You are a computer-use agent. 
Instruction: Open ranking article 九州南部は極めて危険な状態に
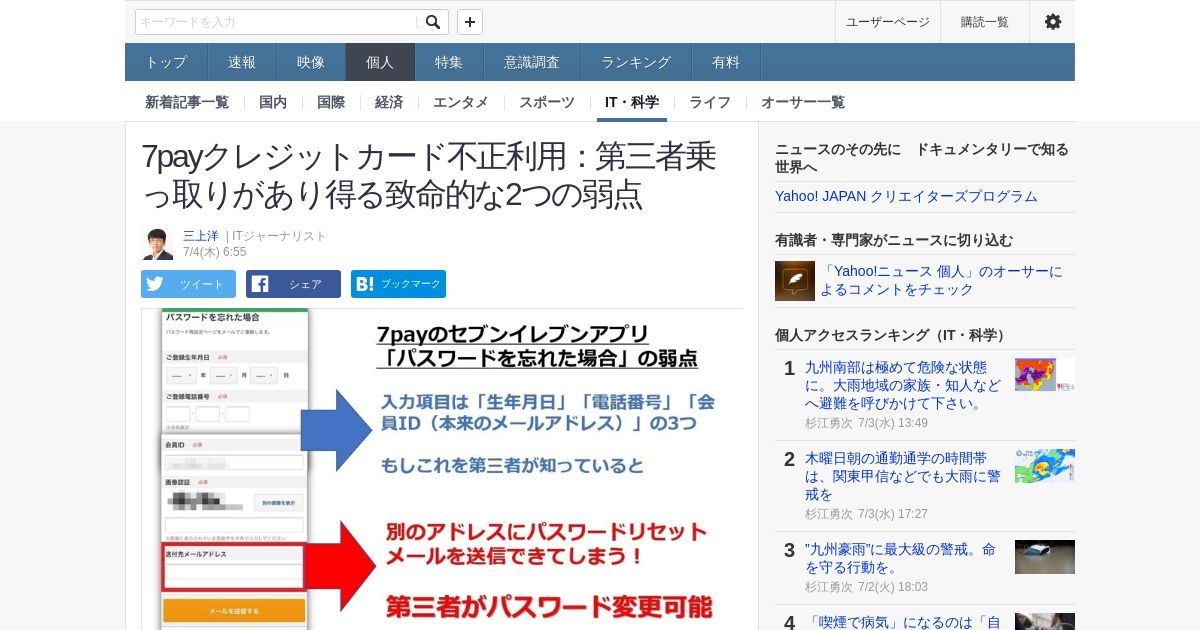pos(903,385)
